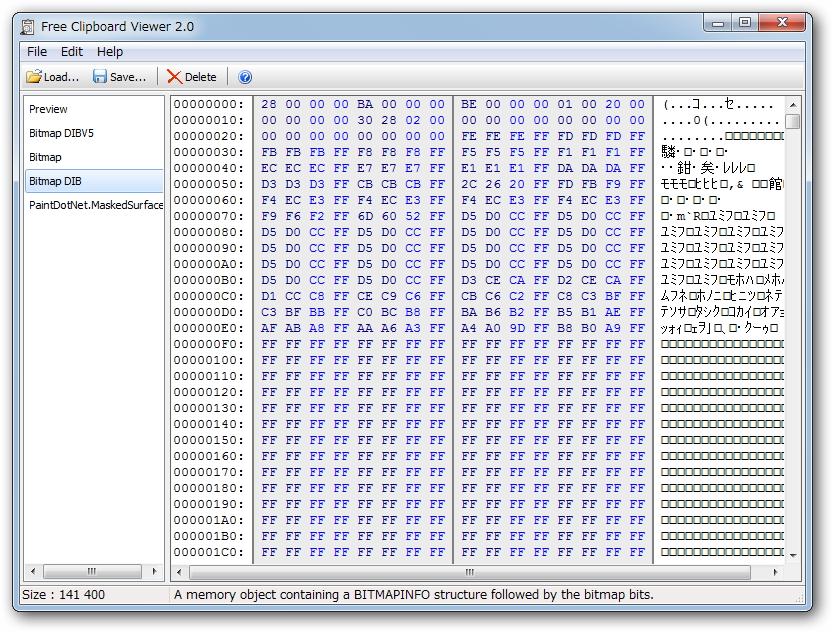Select the Bitmap DIBV5 clipboard format
This screenshot has width=833, height=632.
point(64,133)
